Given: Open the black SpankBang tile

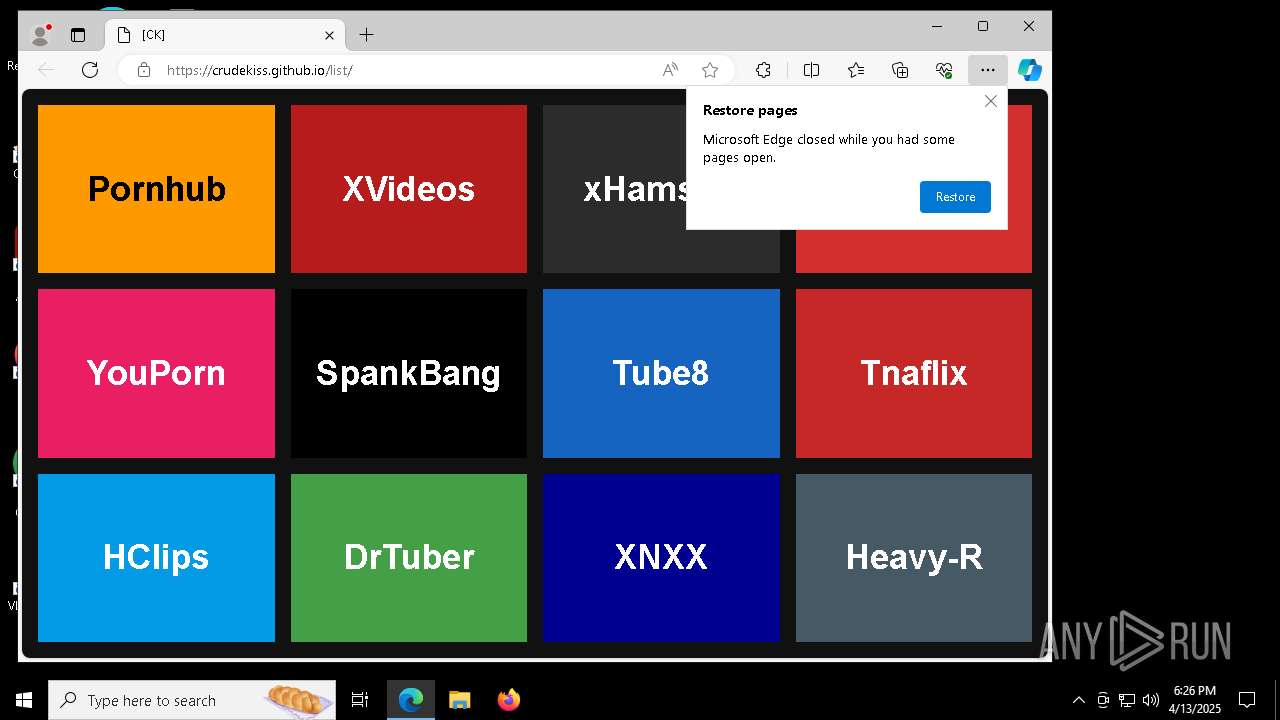Looking at the screenshot, I should tap(409, 373).
